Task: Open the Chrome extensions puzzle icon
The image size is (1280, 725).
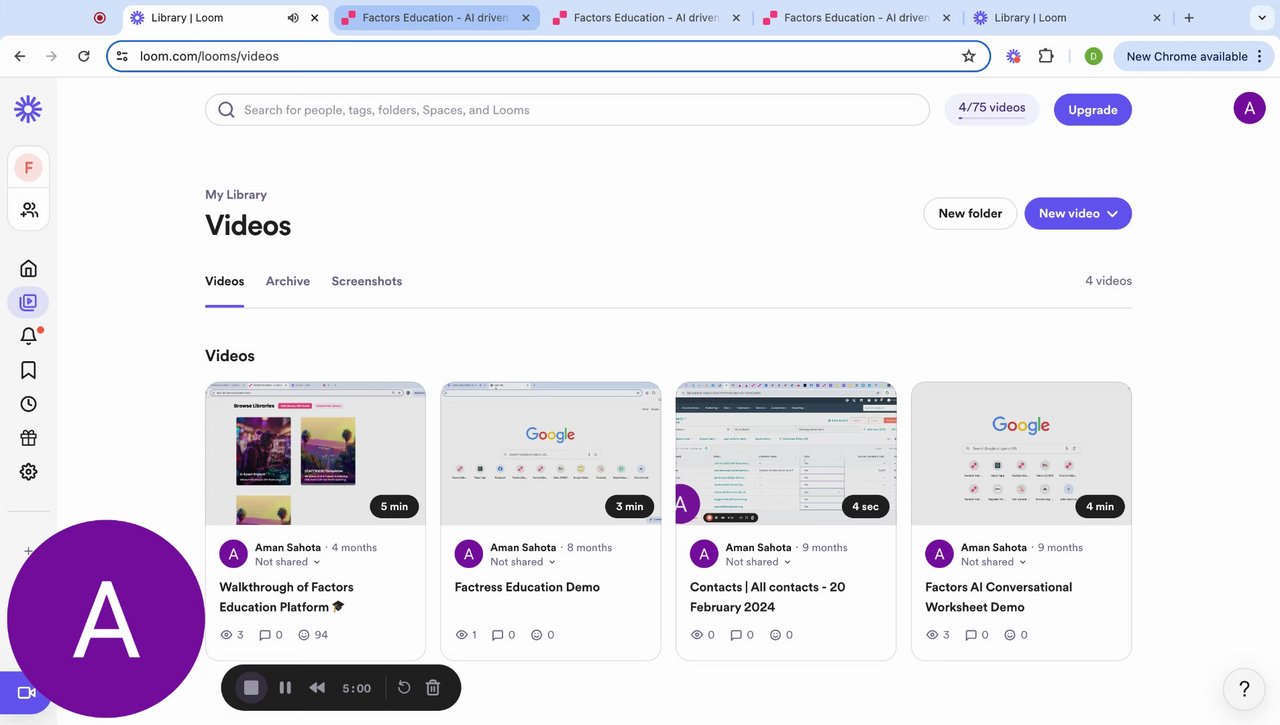Action: [1046, 56]
